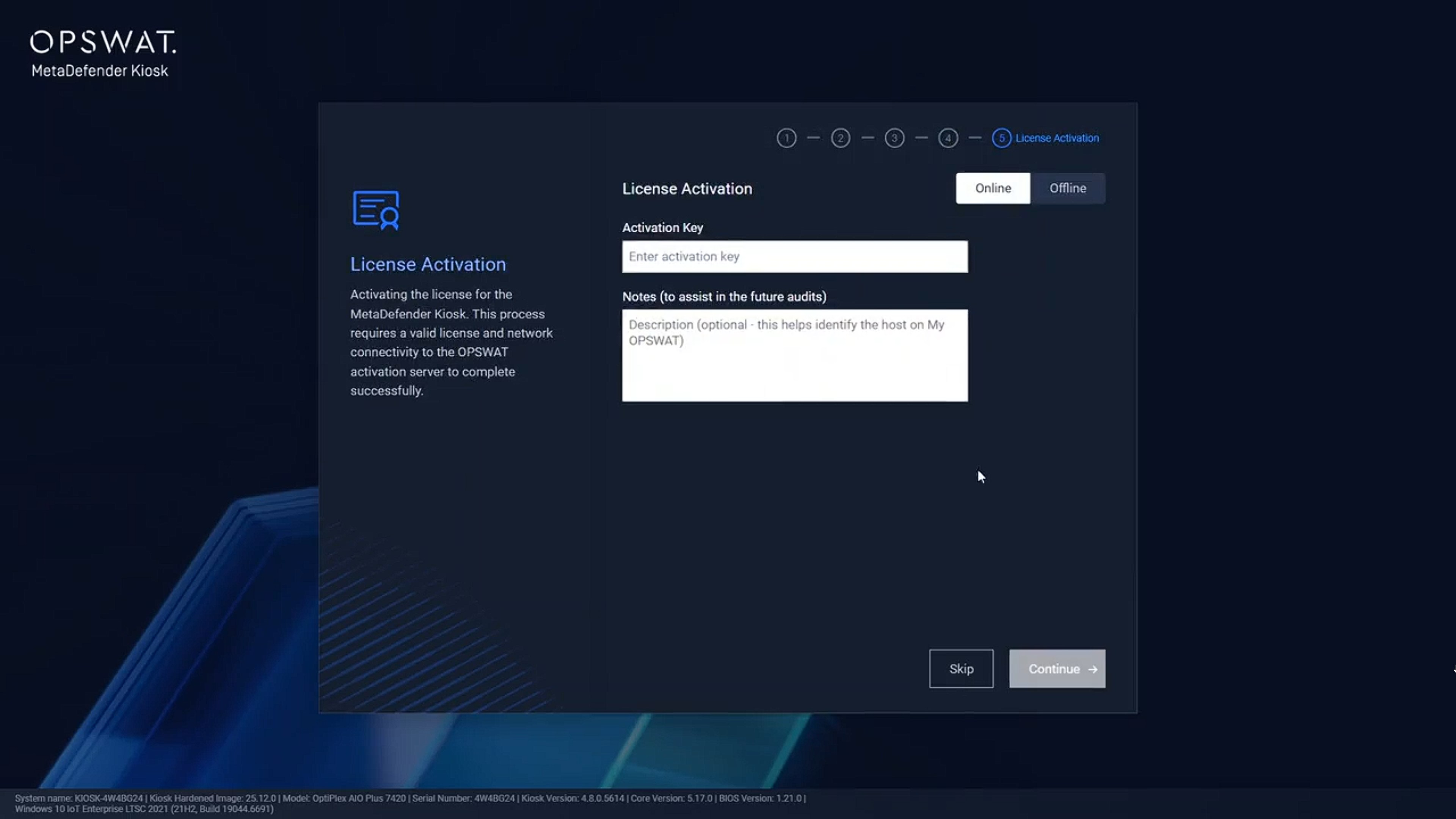Switch to Offline activation mode
Viewport: 1456px width, 819px height.
pos(1067,188)
